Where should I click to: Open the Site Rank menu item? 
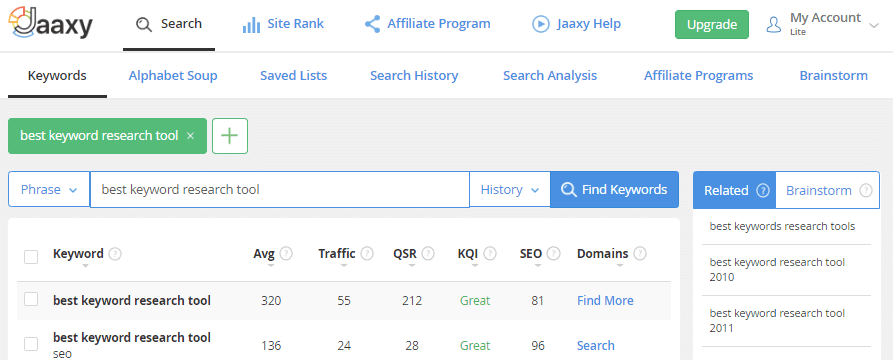[x=283, y=24]
